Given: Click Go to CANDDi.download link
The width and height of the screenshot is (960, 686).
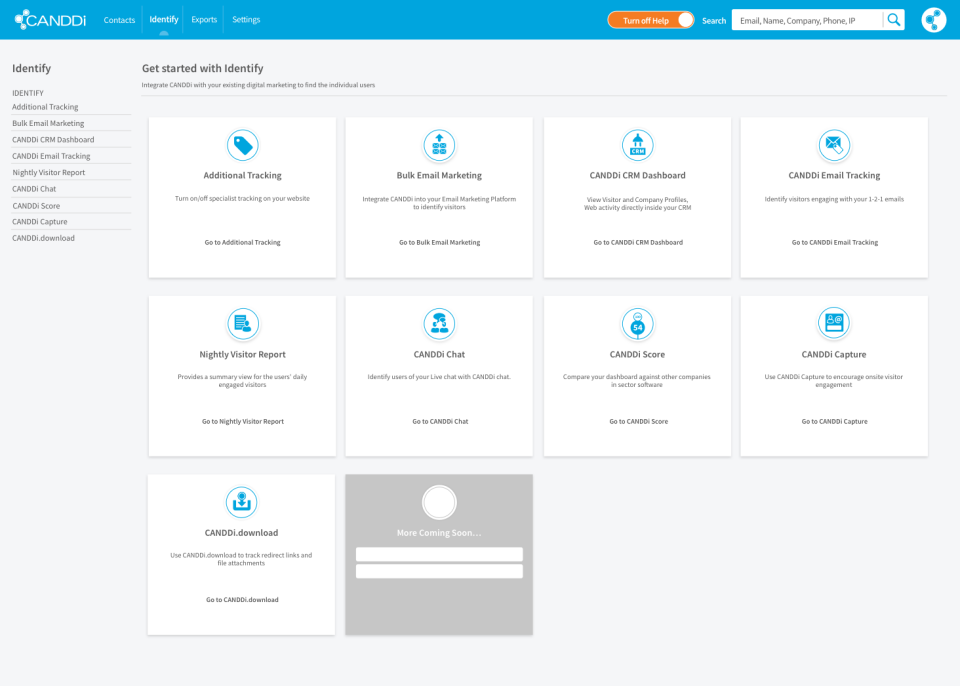Looking at the screenshot, I should [x=242, y=600].
